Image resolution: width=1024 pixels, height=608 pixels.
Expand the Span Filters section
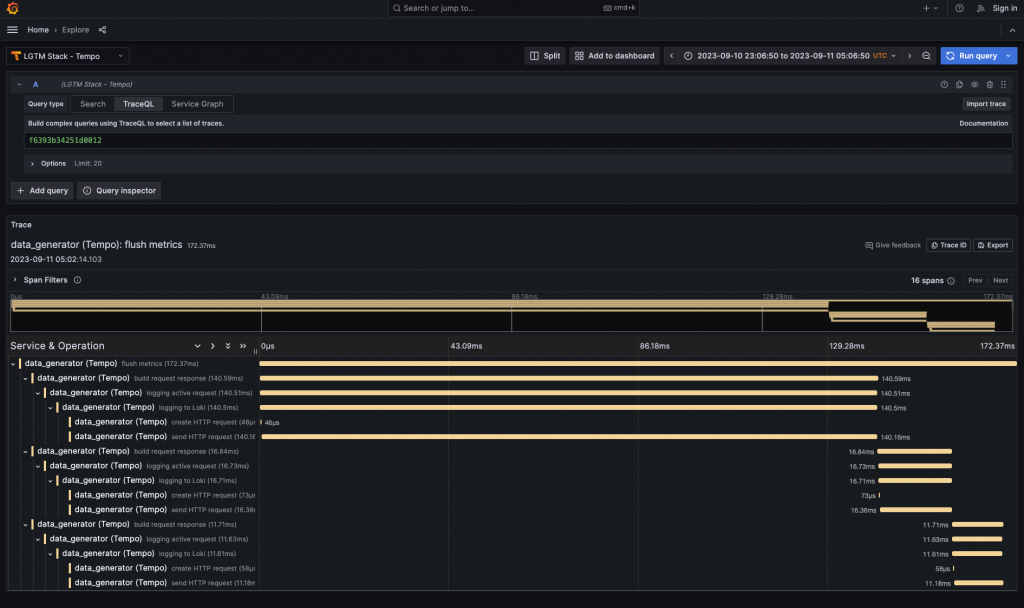point(15,280)
